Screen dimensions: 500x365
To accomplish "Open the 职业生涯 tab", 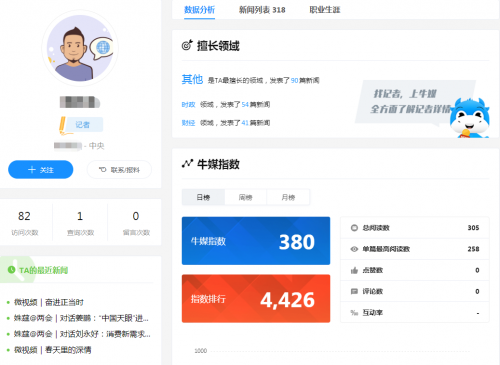I will click(x=325, y=10).
